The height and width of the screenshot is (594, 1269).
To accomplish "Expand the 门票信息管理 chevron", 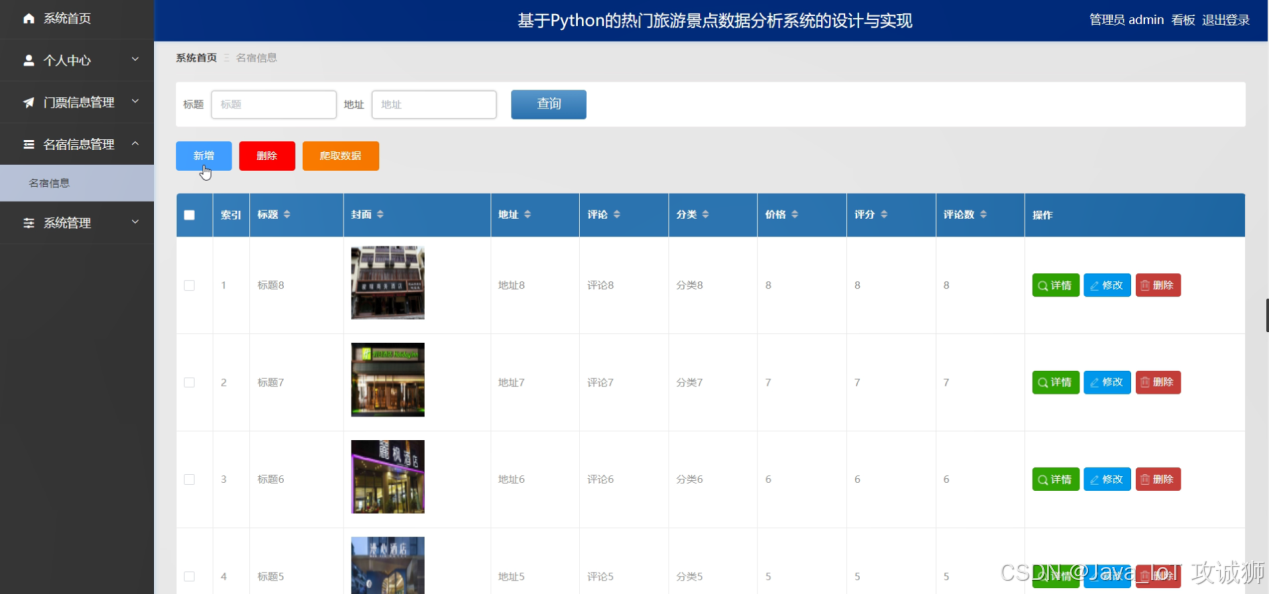I will (x=135, y=102).
